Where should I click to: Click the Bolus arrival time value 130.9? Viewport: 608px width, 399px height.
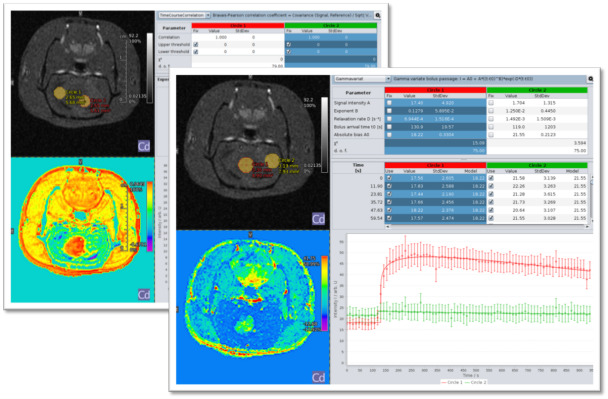coord(416,127)
